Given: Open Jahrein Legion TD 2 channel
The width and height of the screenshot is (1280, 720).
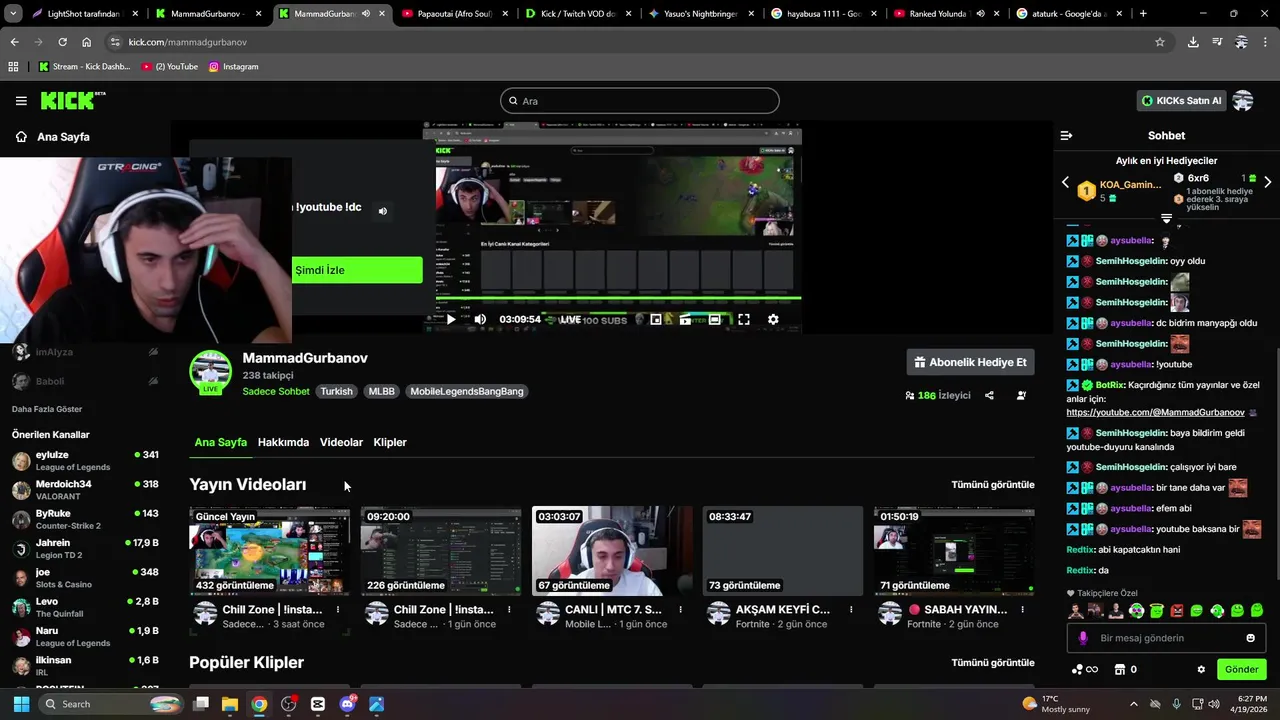Looking at the screenshot, I should (x=85, y=549).
